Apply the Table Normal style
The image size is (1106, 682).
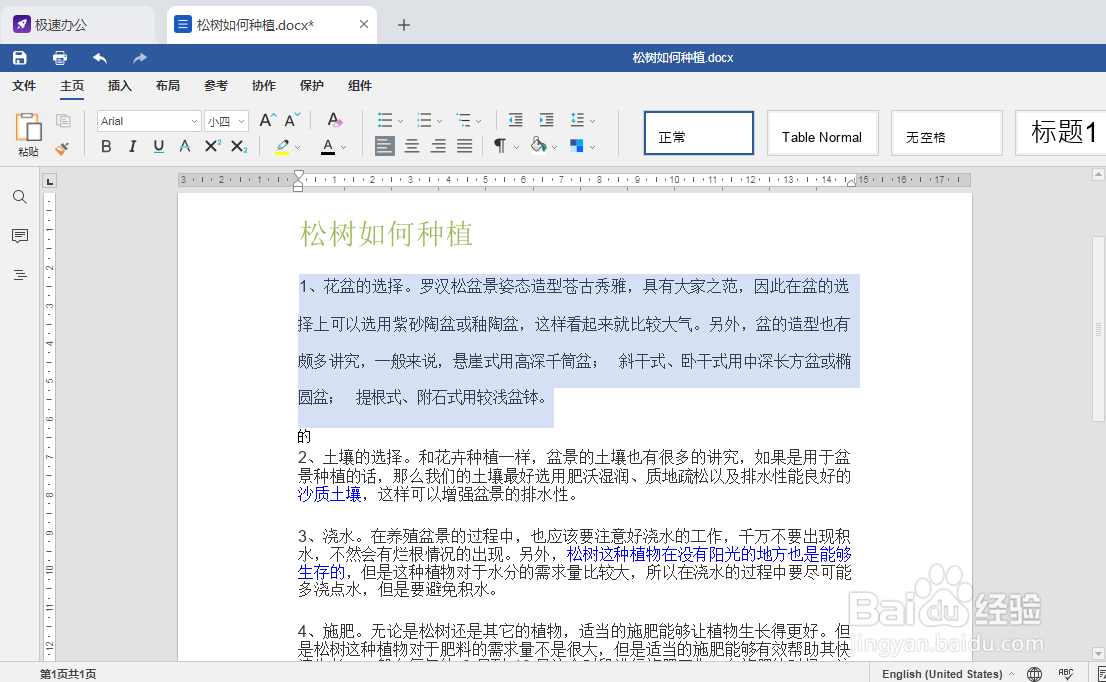tap(822, 133)
